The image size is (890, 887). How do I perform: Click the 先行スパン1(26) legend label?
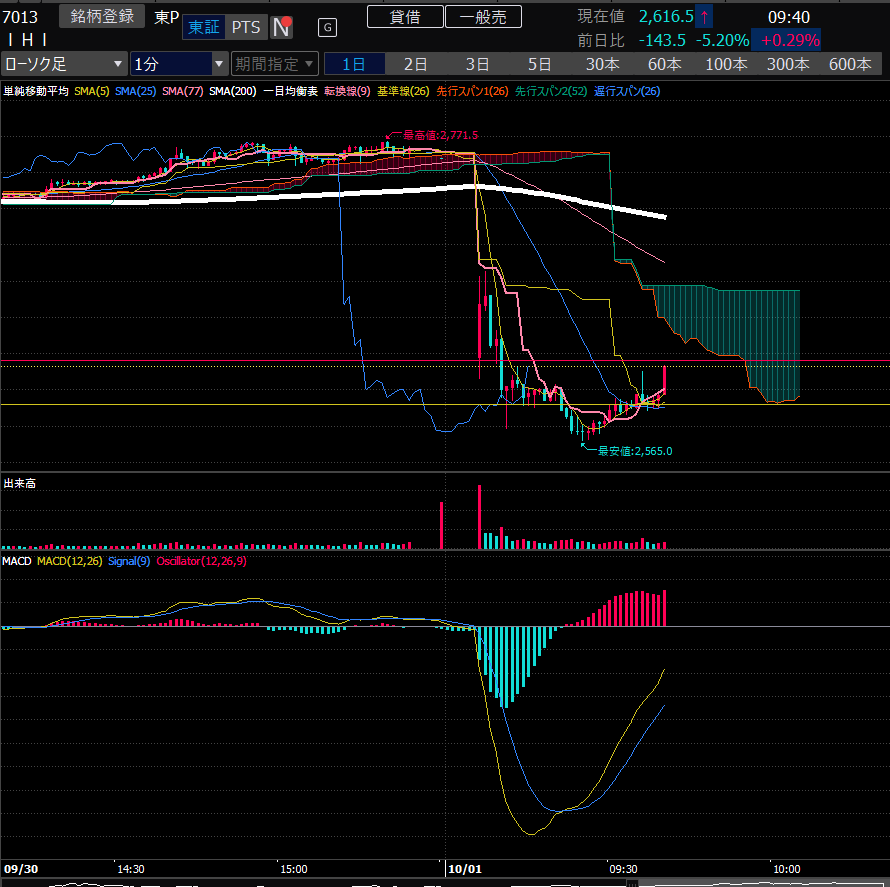point(470,91)
